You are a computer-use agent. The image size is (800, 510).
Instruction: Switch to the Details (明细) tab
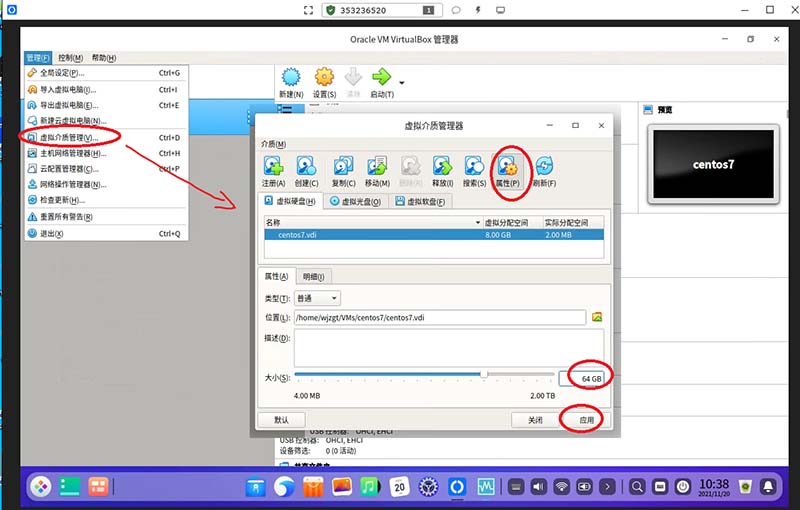313,276
